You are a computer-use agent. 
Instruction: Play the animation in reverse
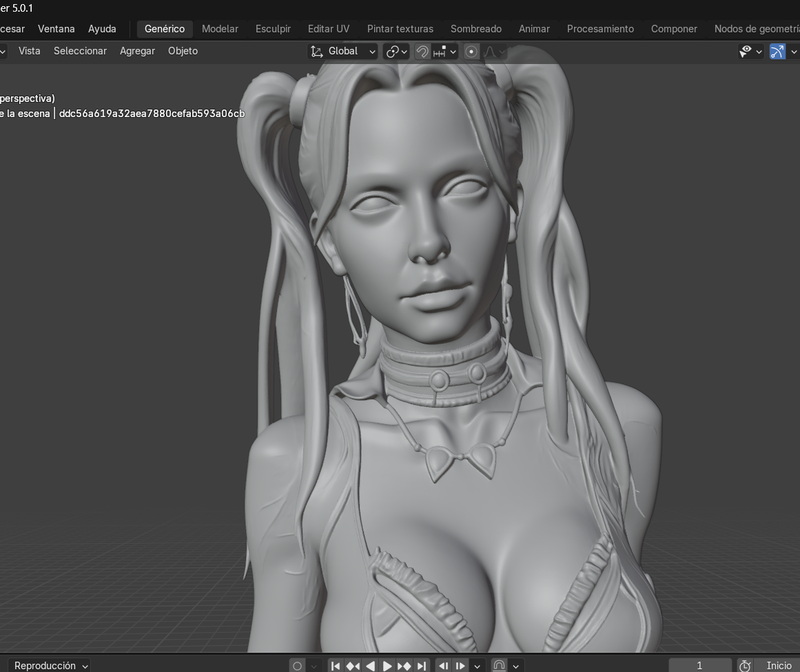pos(370,665)
